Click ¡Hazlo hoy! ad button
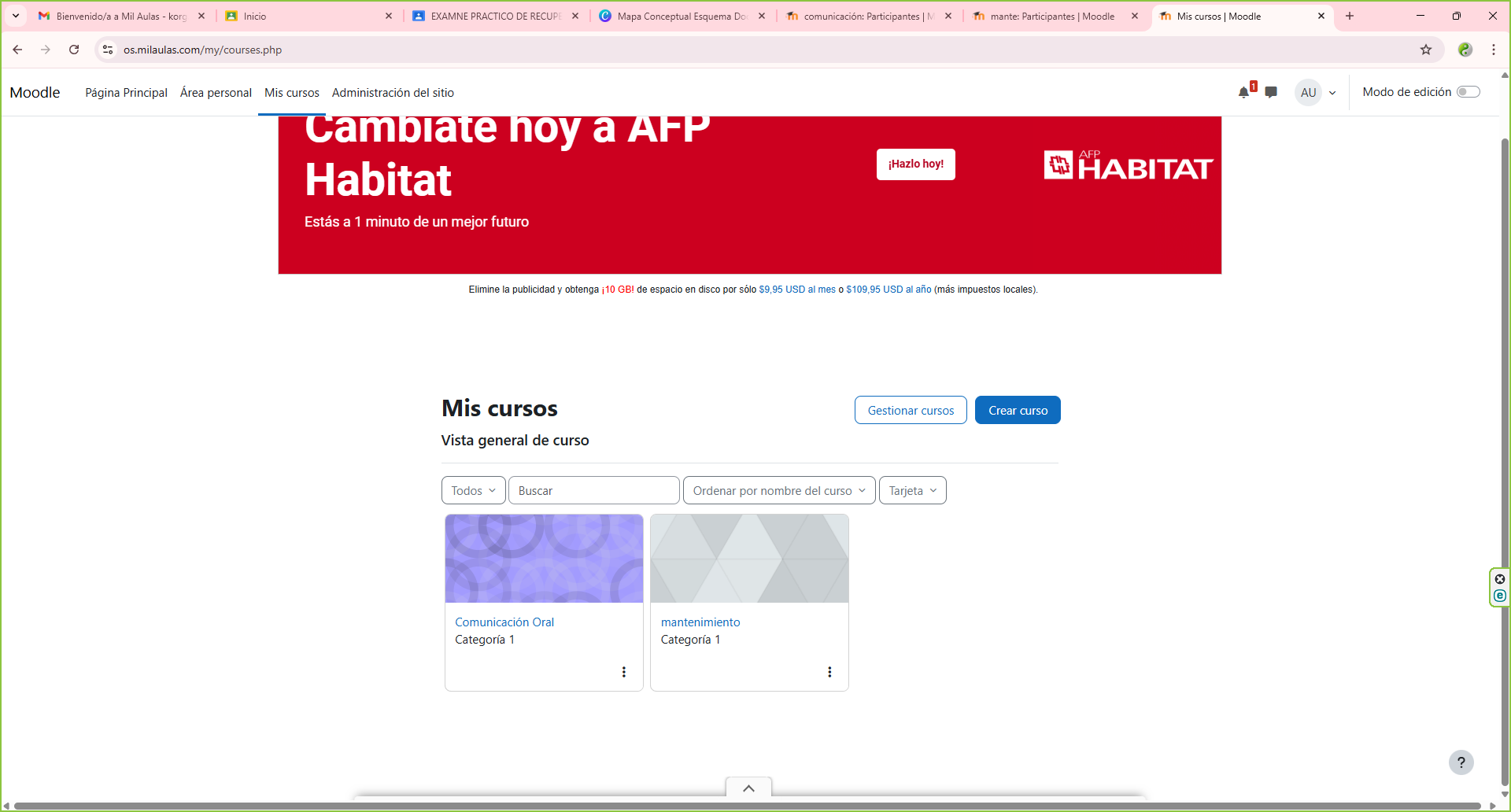 click(916, 164)
